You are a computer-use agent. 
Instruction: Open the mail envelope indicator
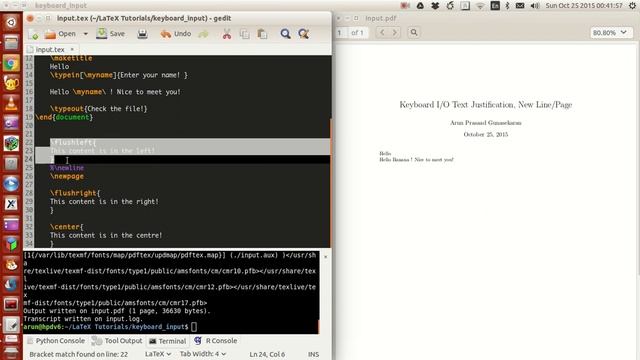(x=520, y=6)
